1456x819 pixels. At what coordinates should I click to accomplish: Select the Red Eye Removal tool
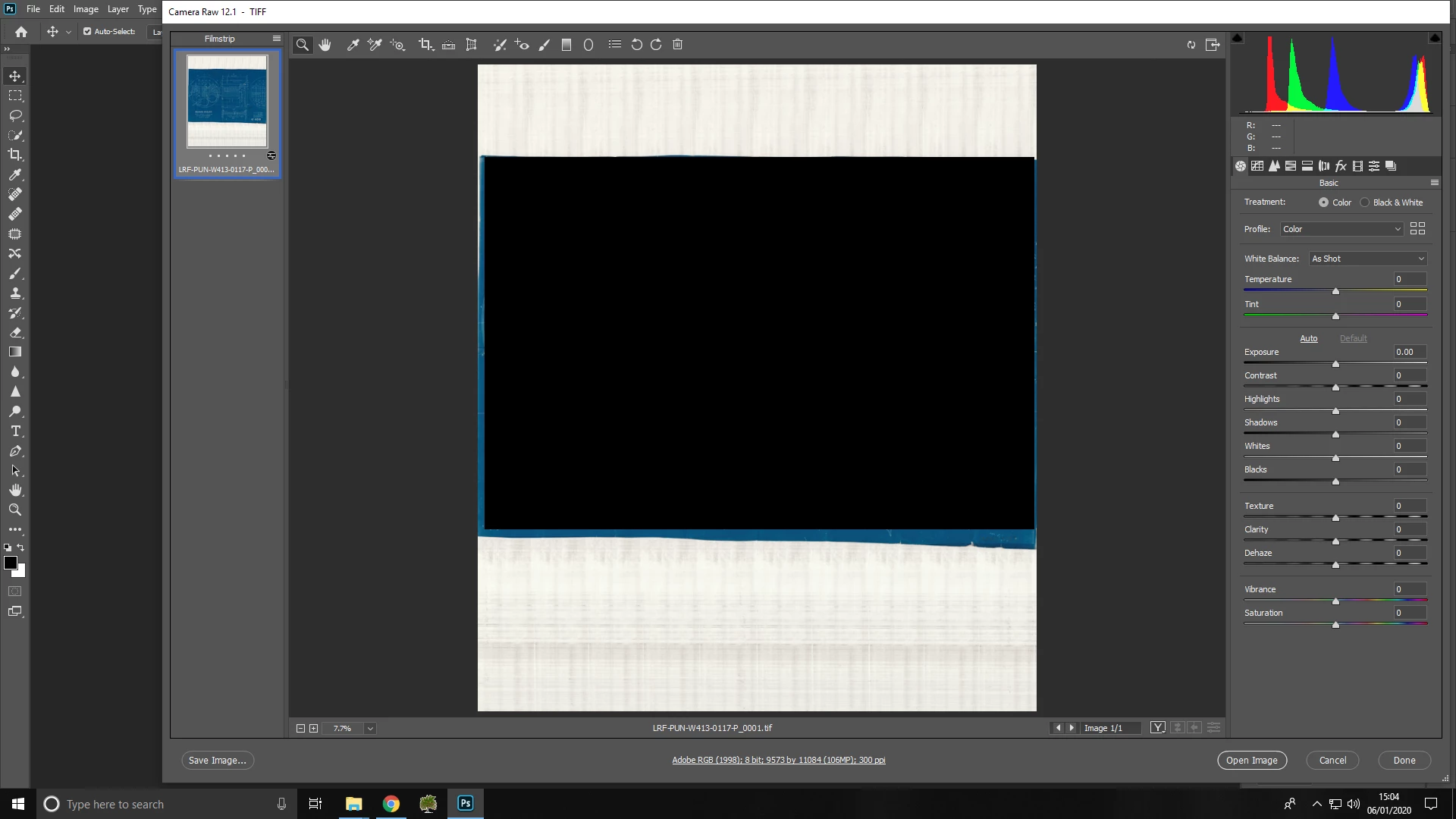(522, 45)
